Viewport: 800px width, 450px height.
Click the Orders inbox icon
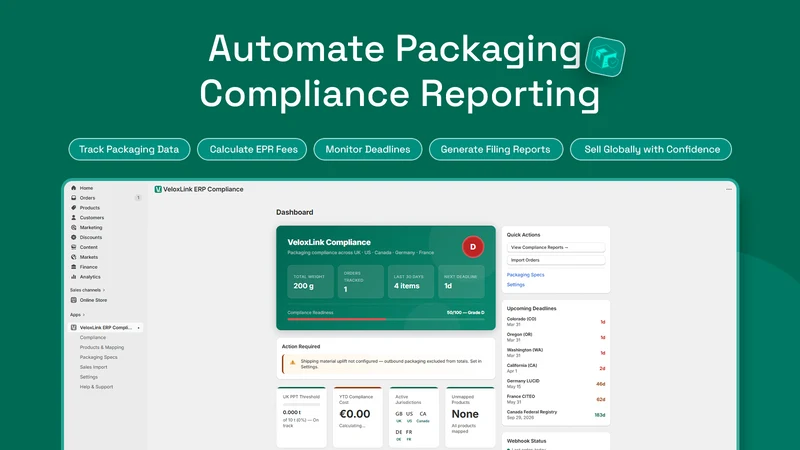pyautogui.click(x=73, y=198)
